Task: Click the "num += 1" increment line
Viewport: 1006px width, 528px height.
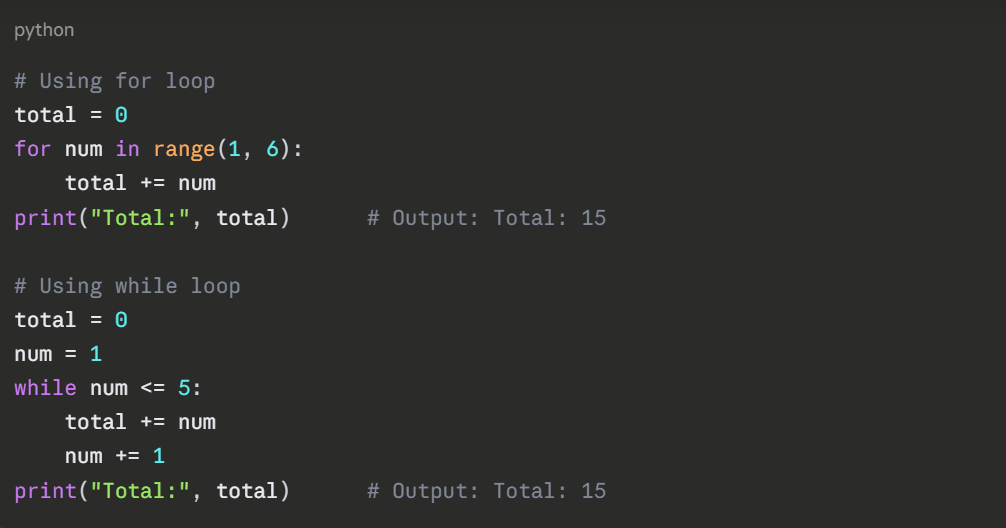Action: [114, 456]
